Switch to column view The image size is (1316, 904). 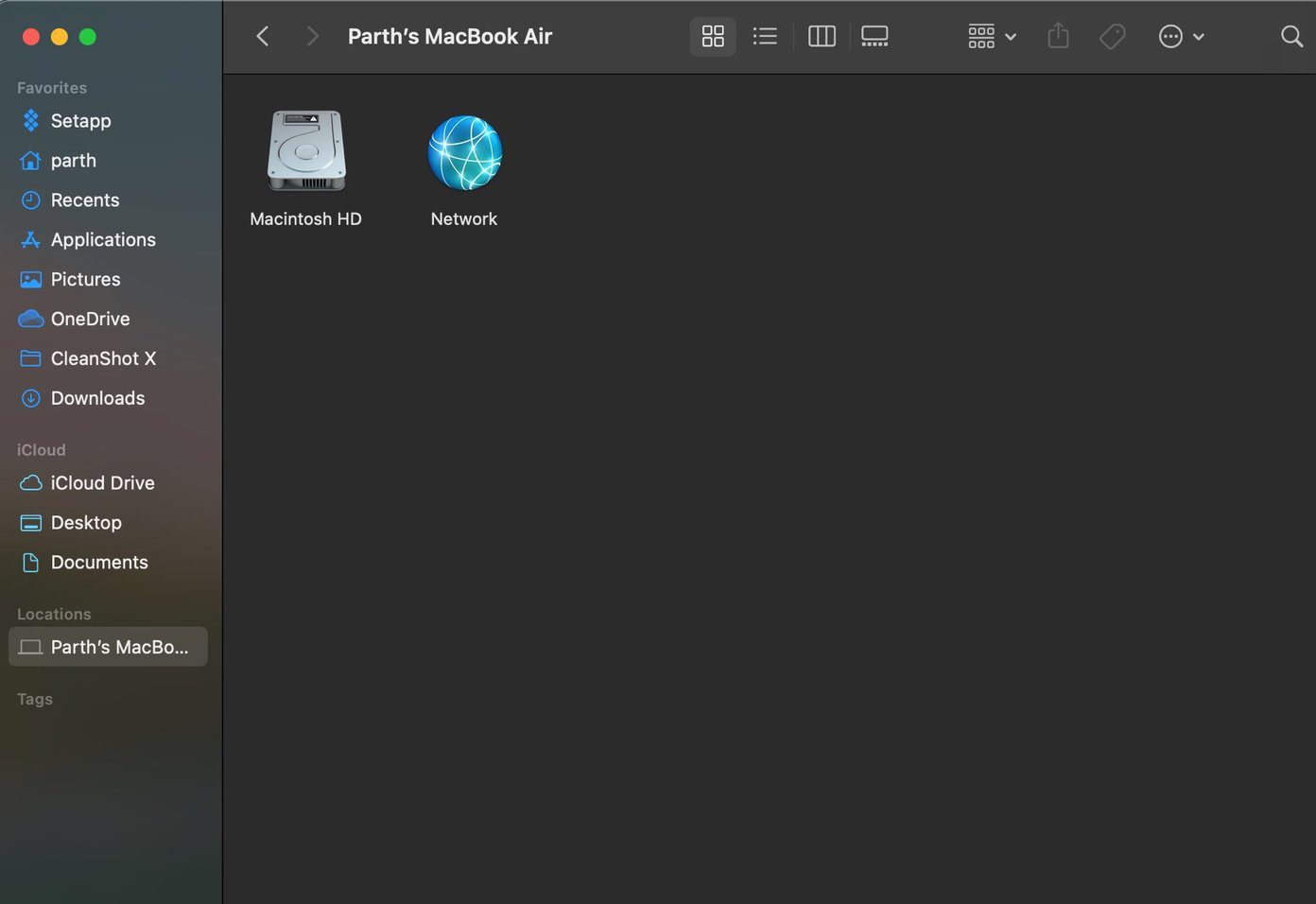[x=822, y=37]
